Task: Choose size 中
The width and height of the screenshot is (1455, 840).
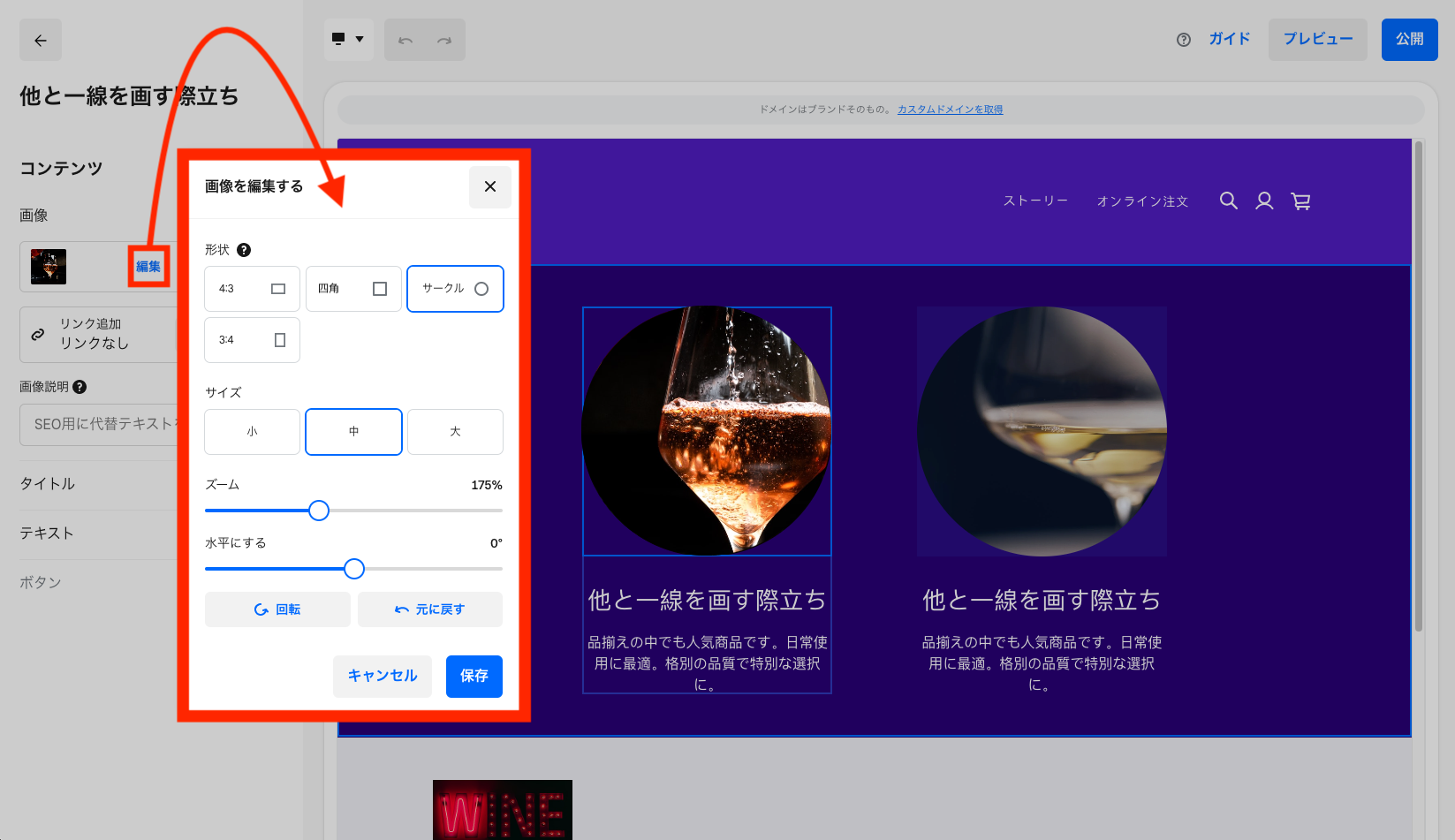Action: point(353,432)
